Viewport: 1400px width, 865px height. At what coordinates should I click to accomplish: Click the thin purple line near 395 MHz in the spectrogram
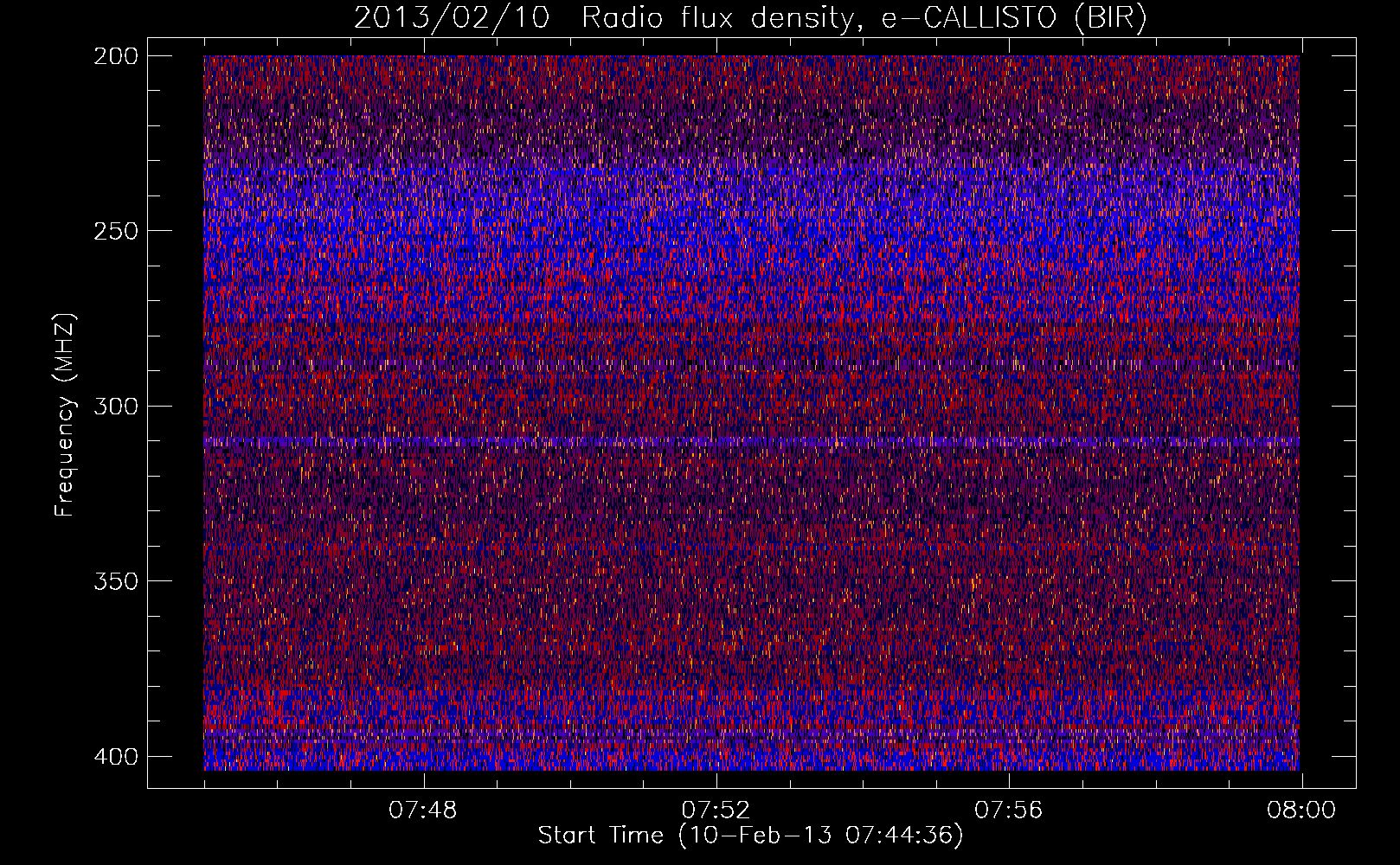pos(751,736)
